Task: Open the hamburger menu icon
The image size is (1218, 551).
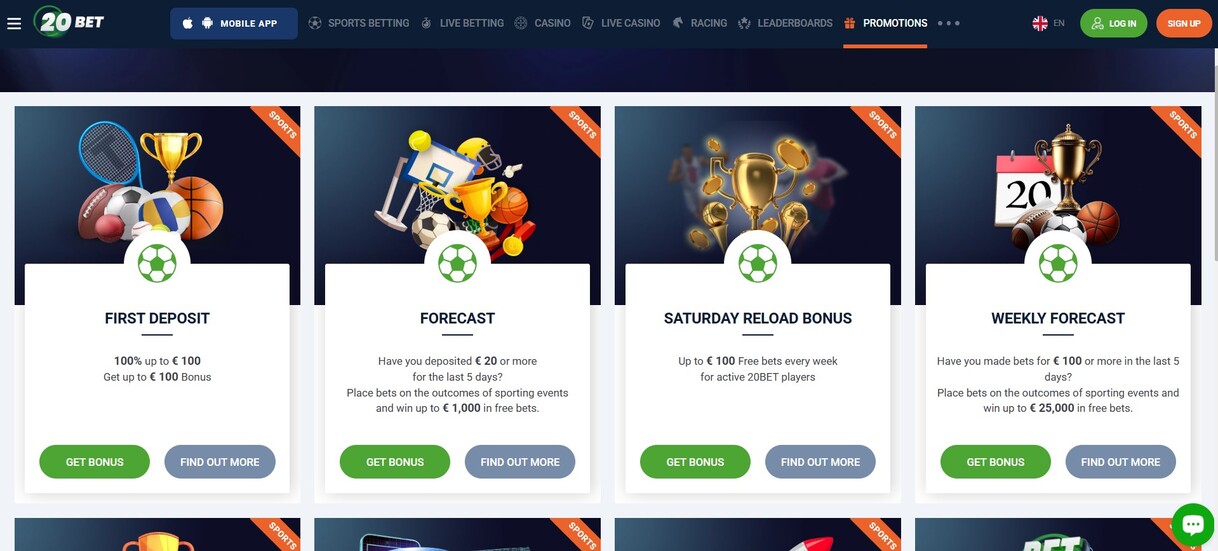Action: click(14, 23)
